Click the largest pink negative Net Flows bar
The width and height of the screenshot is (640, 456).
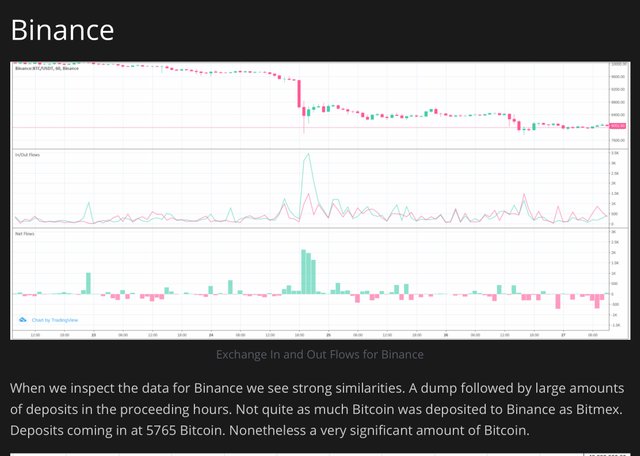[558, 301]
